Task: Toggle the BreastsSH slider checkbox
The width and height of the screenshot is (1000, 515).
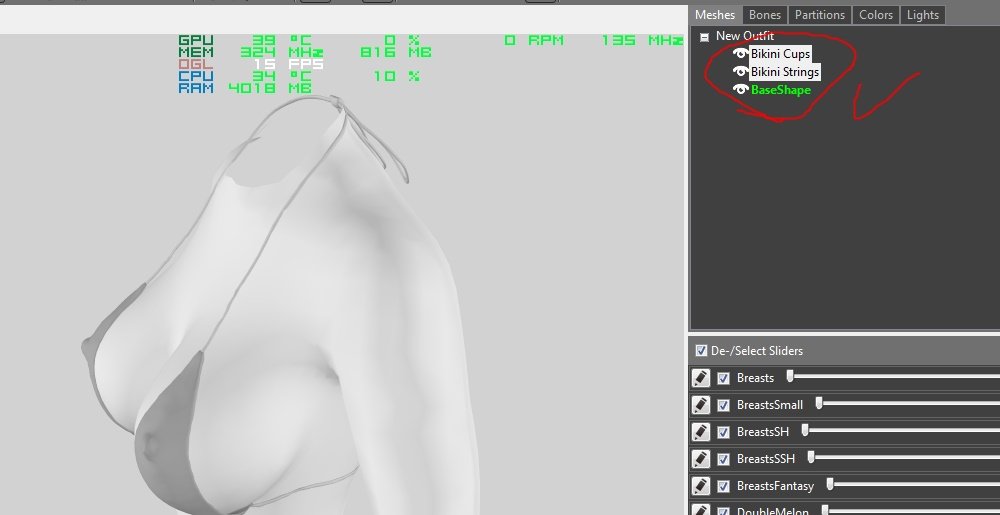Action: click(x=723, y=432)
